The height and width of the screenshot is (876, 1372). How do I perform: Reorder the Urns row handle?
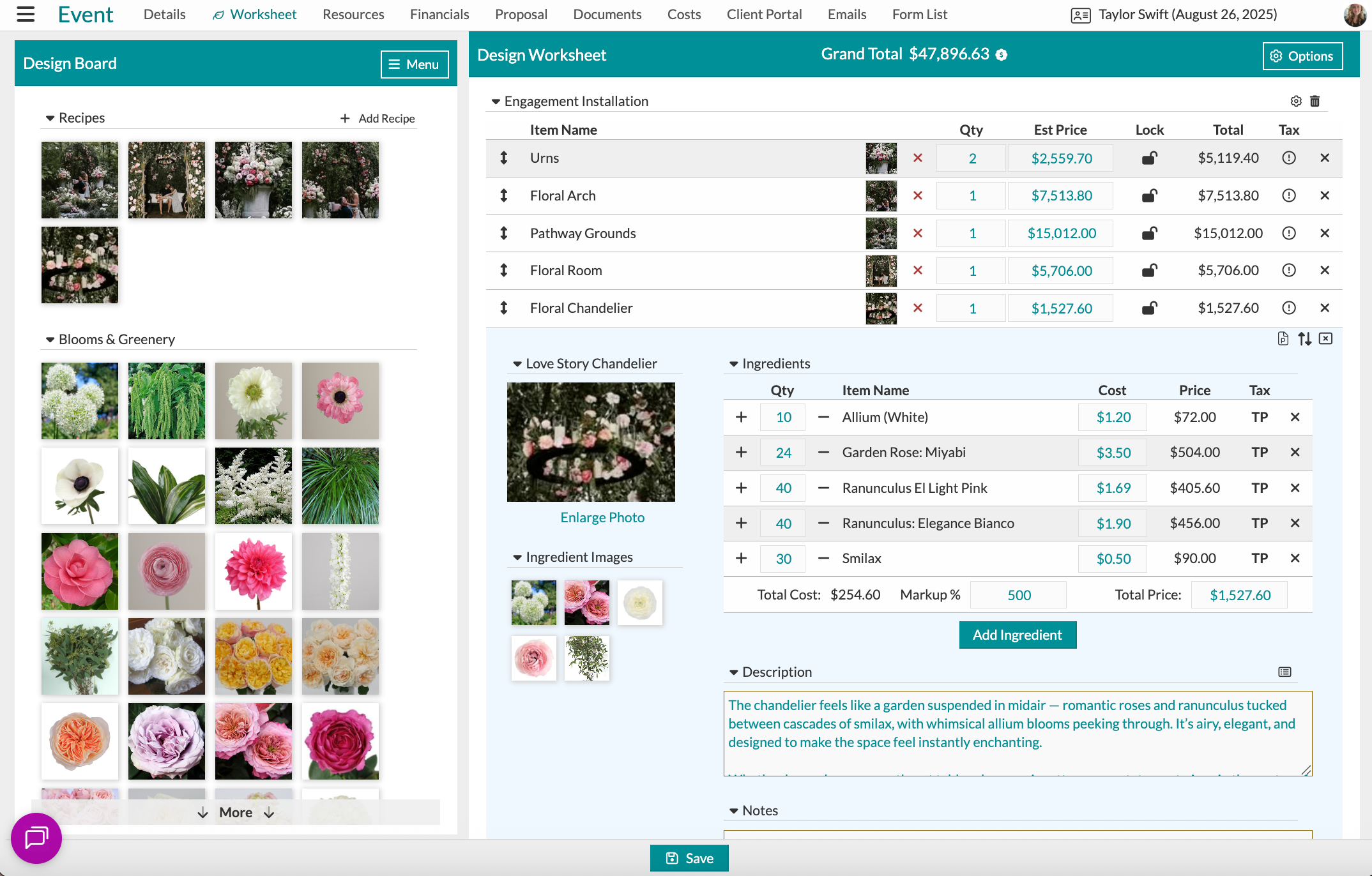(x=504, y=158)
